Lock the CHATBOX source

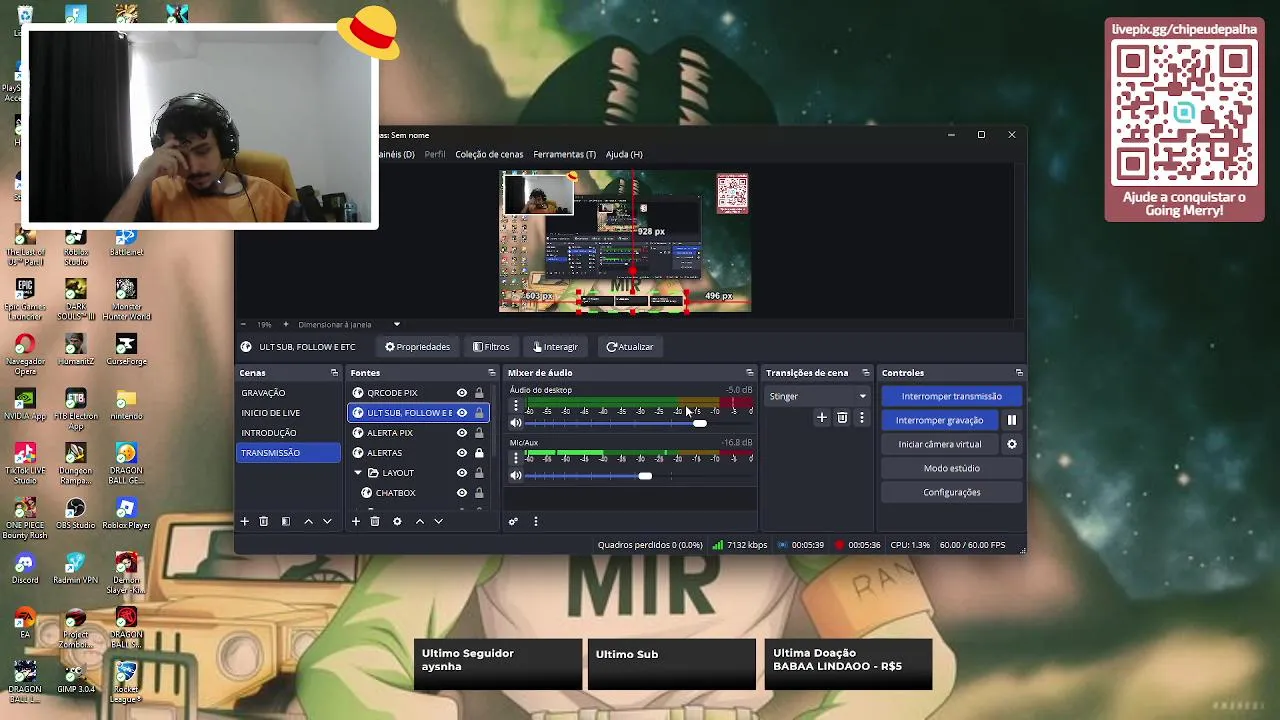pyautogui.click(x=479, y=493)
